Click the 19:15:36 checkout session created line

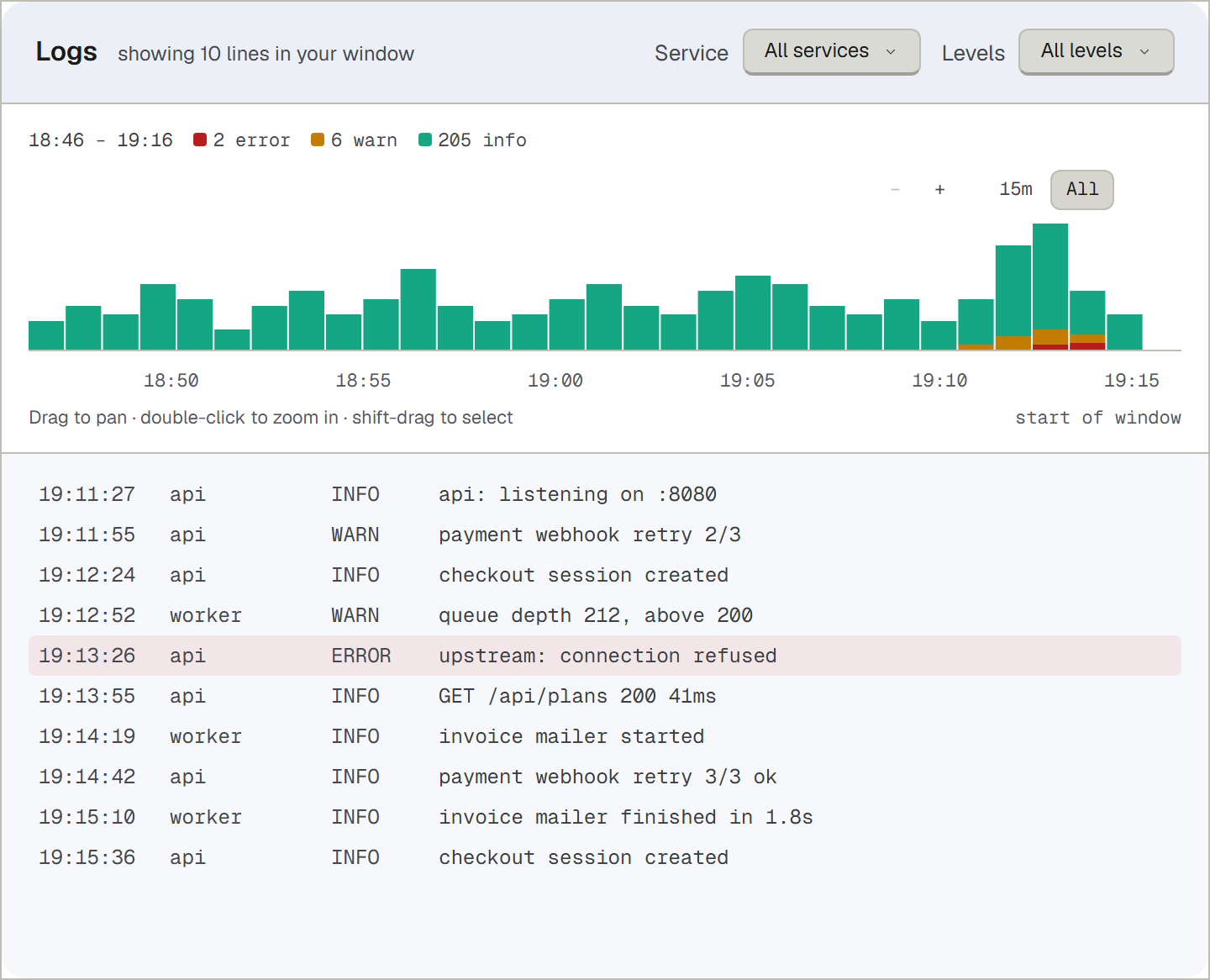tap(605, 857)
